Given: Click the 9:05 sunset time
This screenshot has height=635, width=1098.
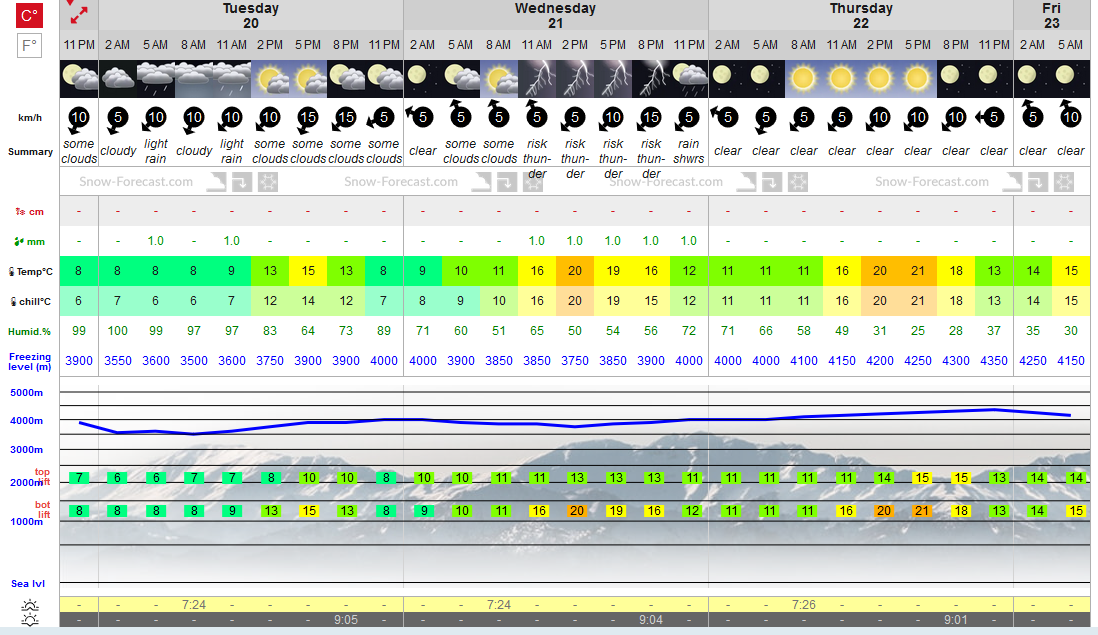Looking at the screenshot, I should click(346, 620).
